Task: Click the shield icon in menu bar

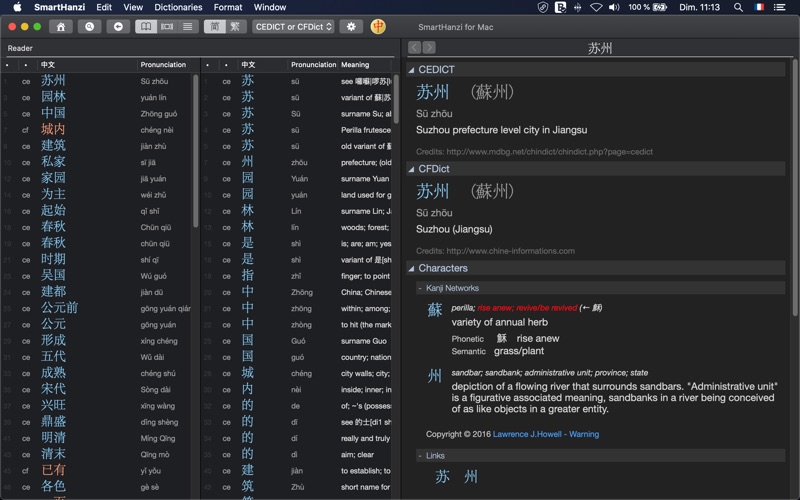Action: [543, 7]
